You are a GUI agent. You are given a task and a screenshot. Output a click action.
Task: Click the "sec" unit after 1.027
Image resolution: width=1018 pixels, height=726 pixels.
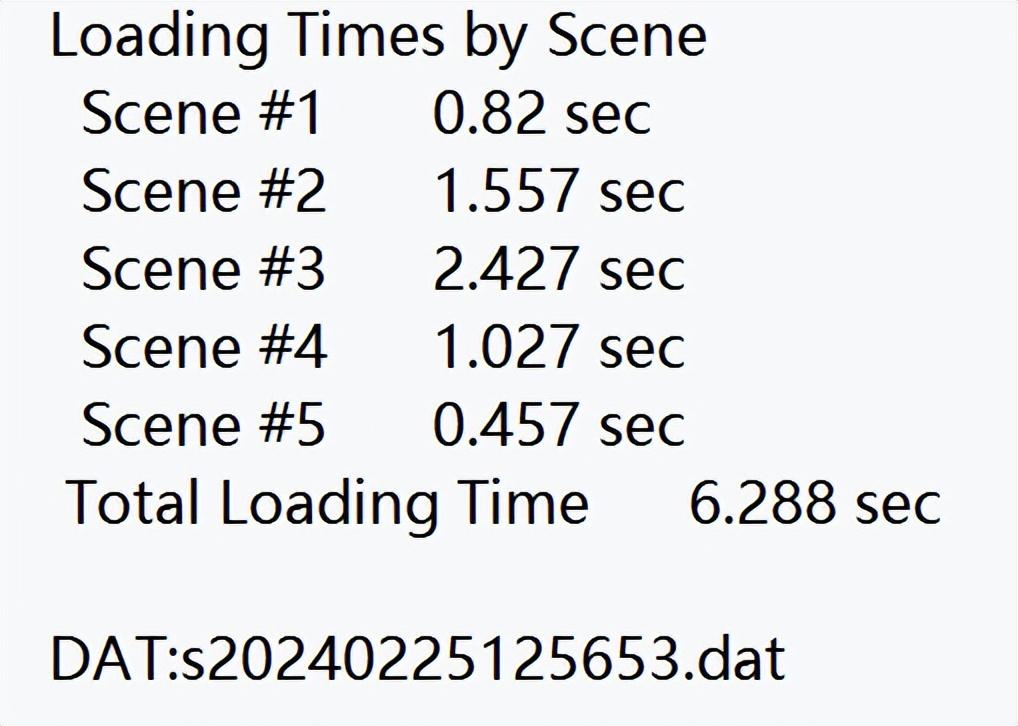pos(642,347)
